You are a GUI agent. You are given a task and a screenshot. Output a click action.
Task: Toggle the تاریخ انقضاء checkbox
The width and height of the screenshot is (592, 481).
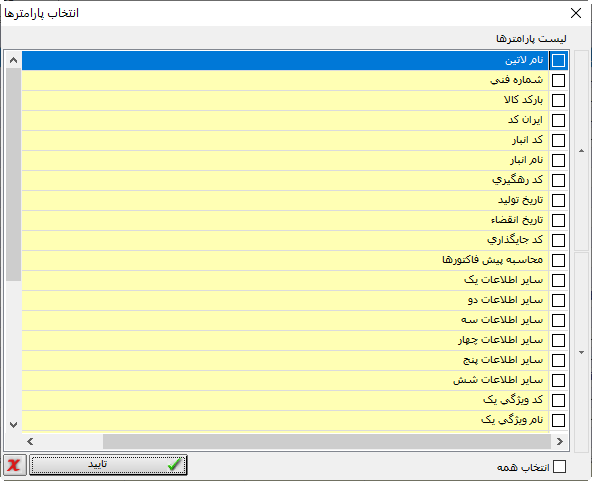(x=558, y=220)
